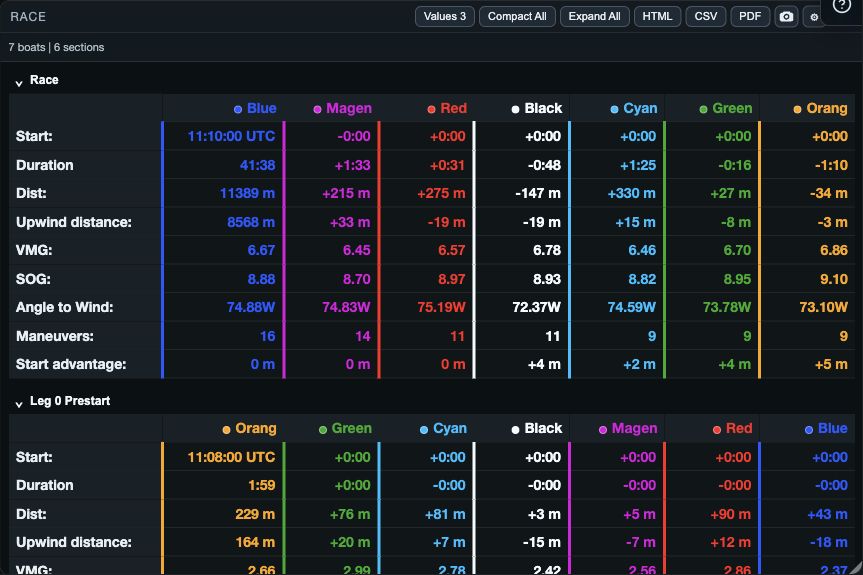Collapse the Leg 0 Prestart section
Viewport: 863px width, 575px height.
pos(19,403)
